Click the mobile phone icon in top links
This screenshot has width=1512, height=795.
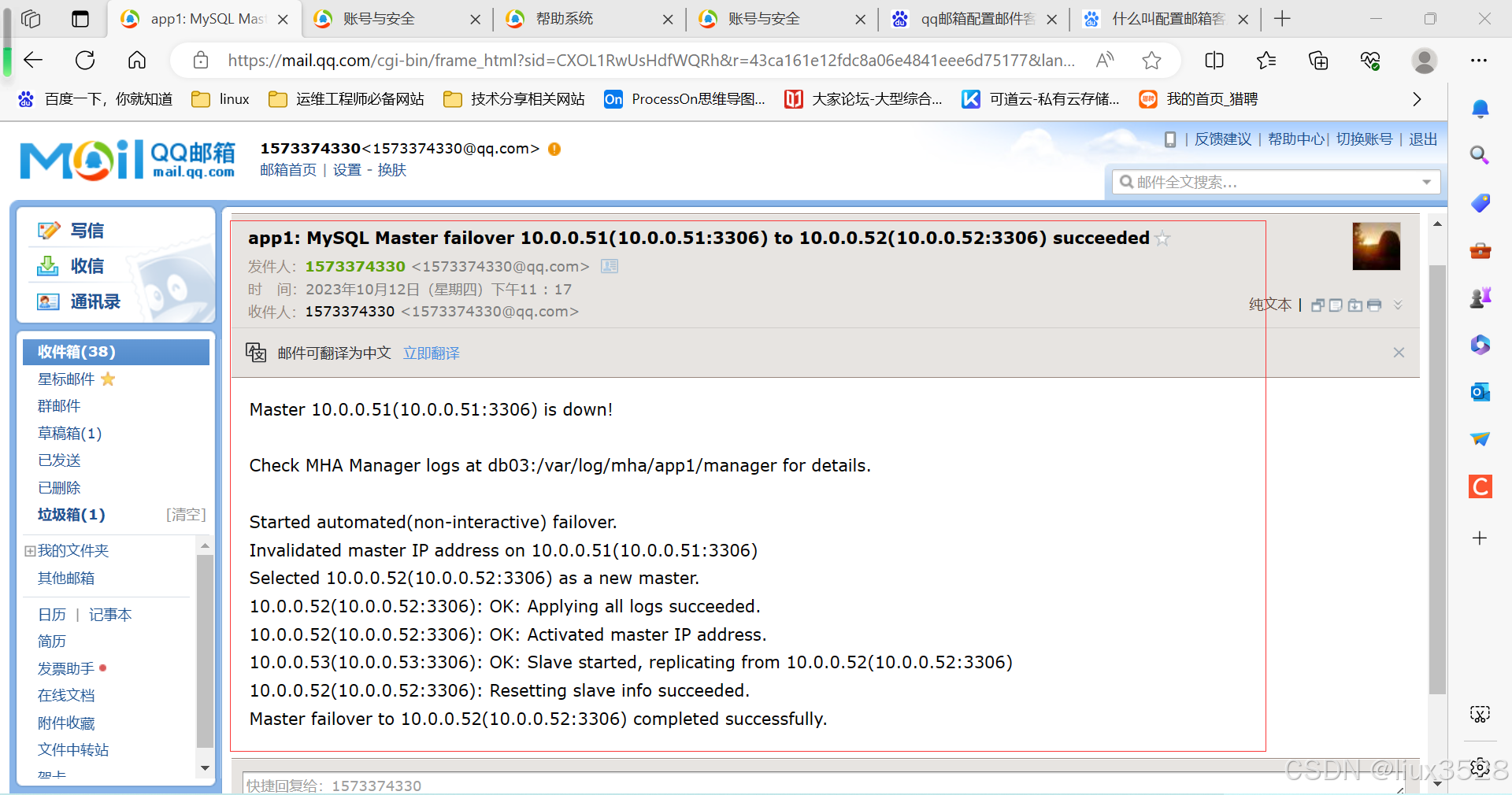pyautogui.click(x=1170, y=139)
